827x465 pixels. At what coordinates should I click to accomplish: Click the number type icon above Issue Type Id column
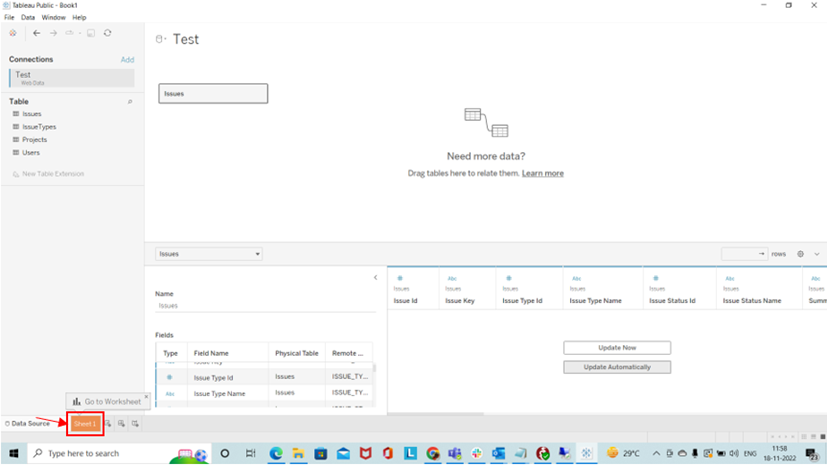pos(508,278)
